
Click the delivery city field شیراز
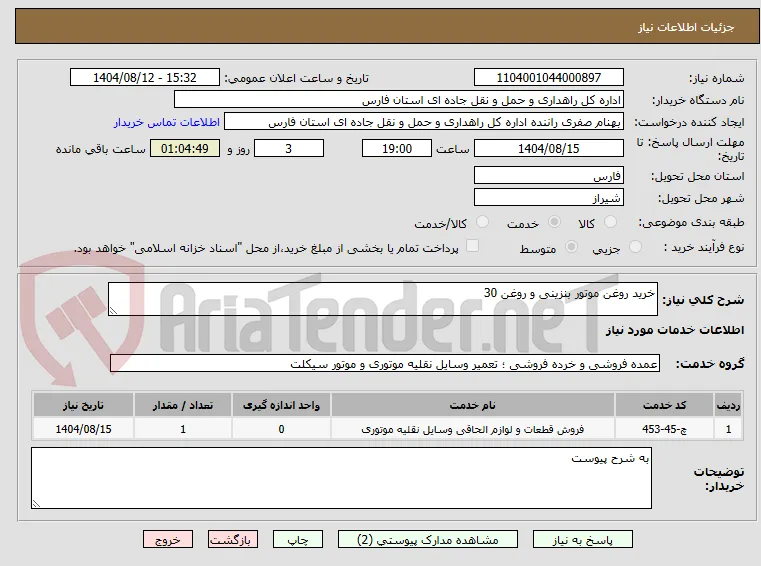tap(548, 197)
